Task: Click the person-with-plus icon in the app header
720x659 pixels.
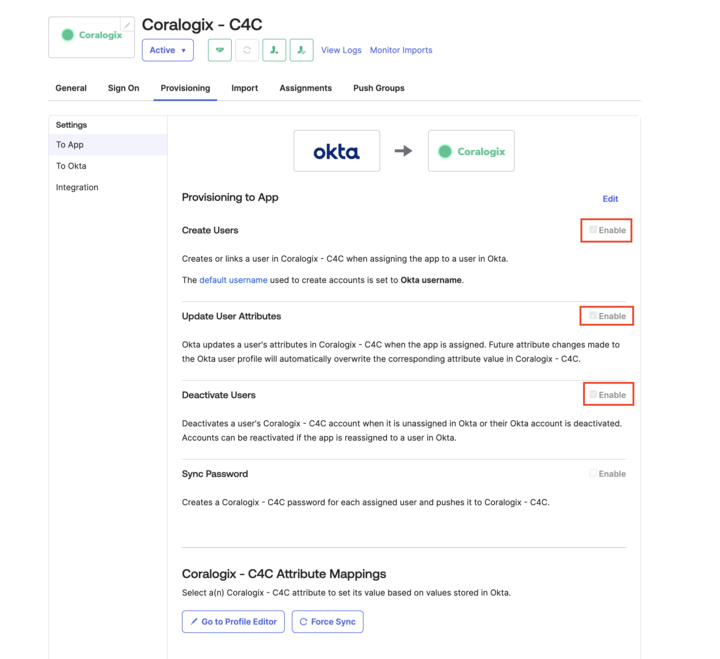Action: [x=274, y=50]
